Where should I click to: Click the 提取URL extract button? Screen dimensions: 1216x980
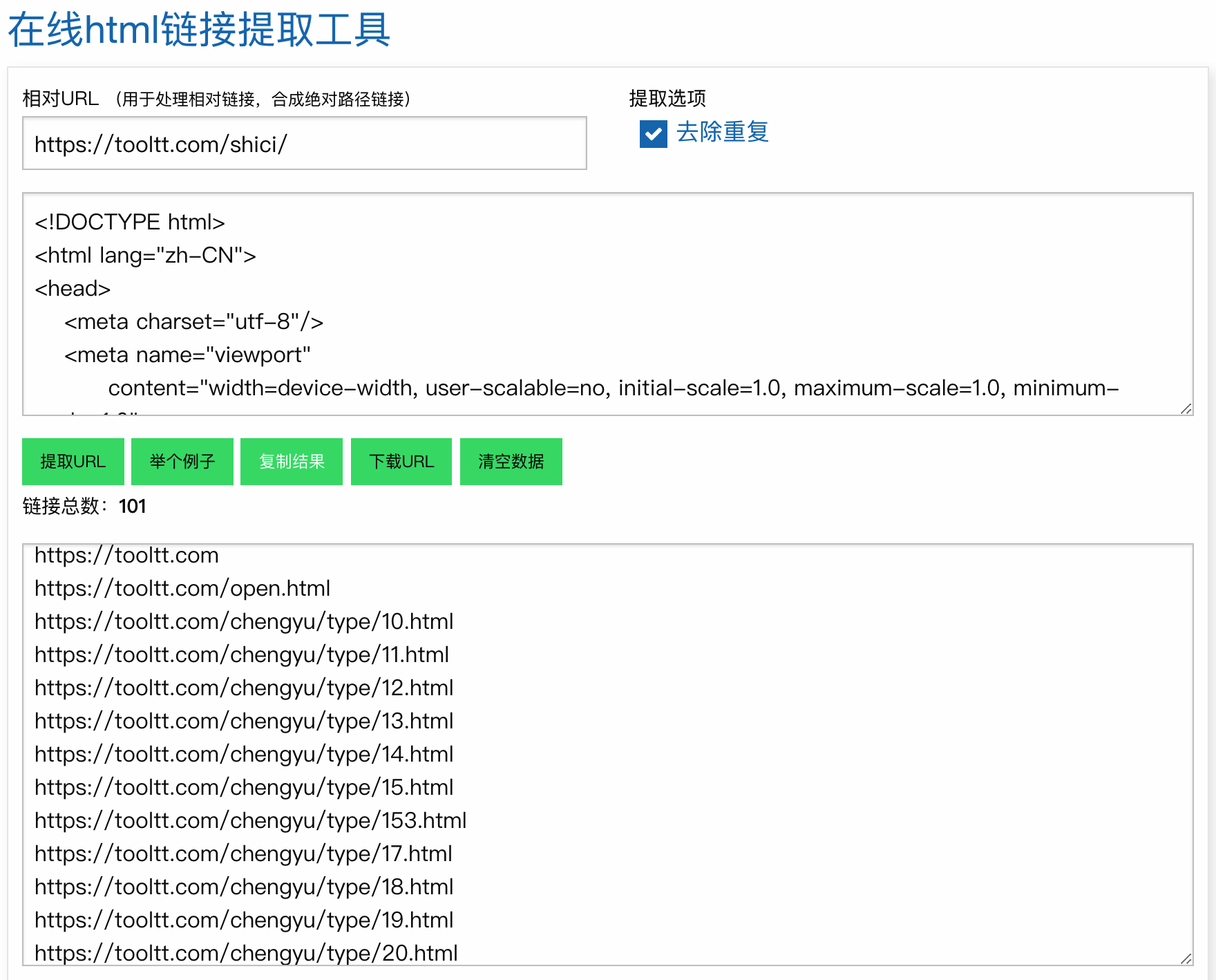(x=72, y=462)
